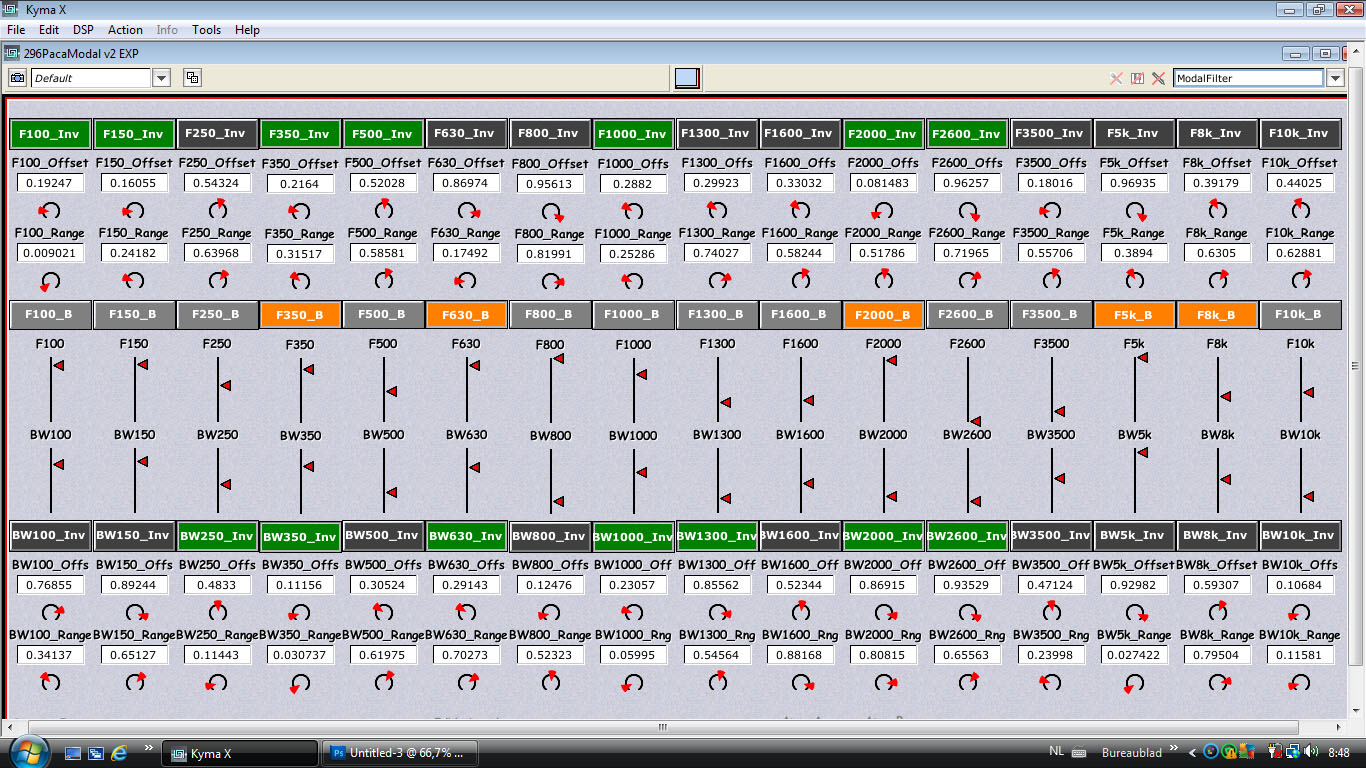
Task: Open the ModalFilter selection dropdown
Action: (x=1337, y=77)
